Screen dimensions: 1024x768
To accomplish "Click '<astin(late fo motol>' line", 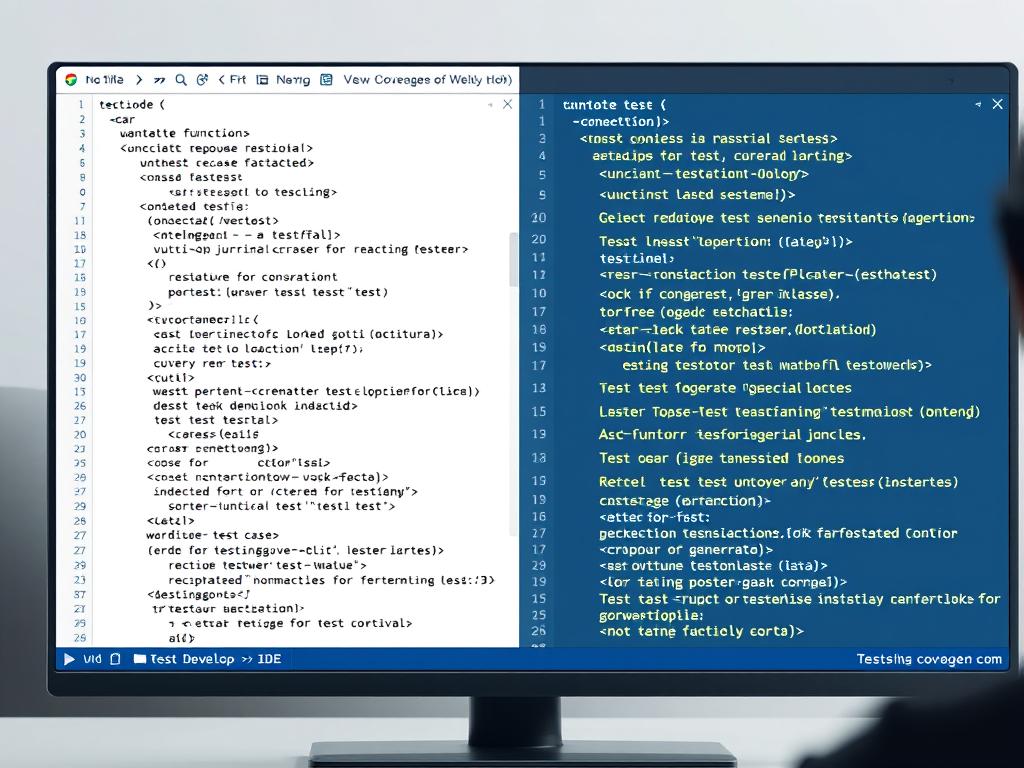I will (x=682, y=347).
